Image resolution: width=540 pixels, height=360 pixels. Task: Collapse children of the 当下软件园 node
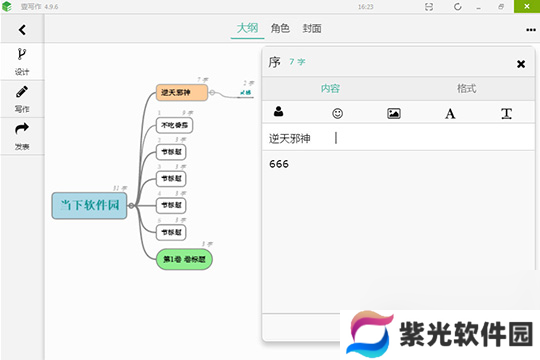coord(131,206)
